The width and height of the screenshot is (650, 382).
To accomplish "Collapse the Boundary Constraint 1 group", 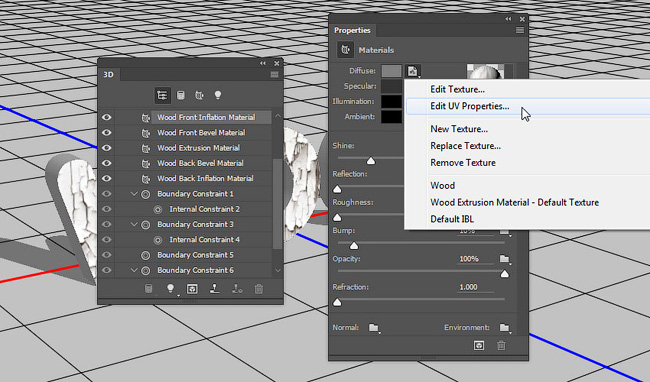I will click(x=133, y=194).
